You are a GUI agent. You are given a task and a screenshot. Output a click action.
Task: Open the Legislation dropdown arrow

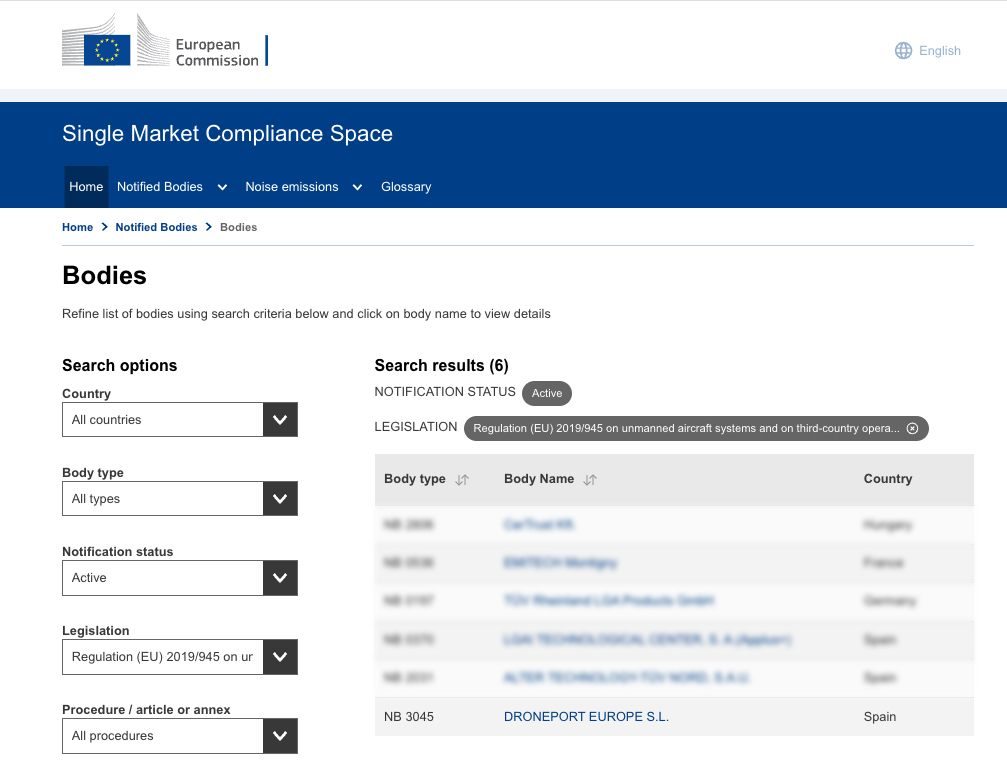pos(280,657)
